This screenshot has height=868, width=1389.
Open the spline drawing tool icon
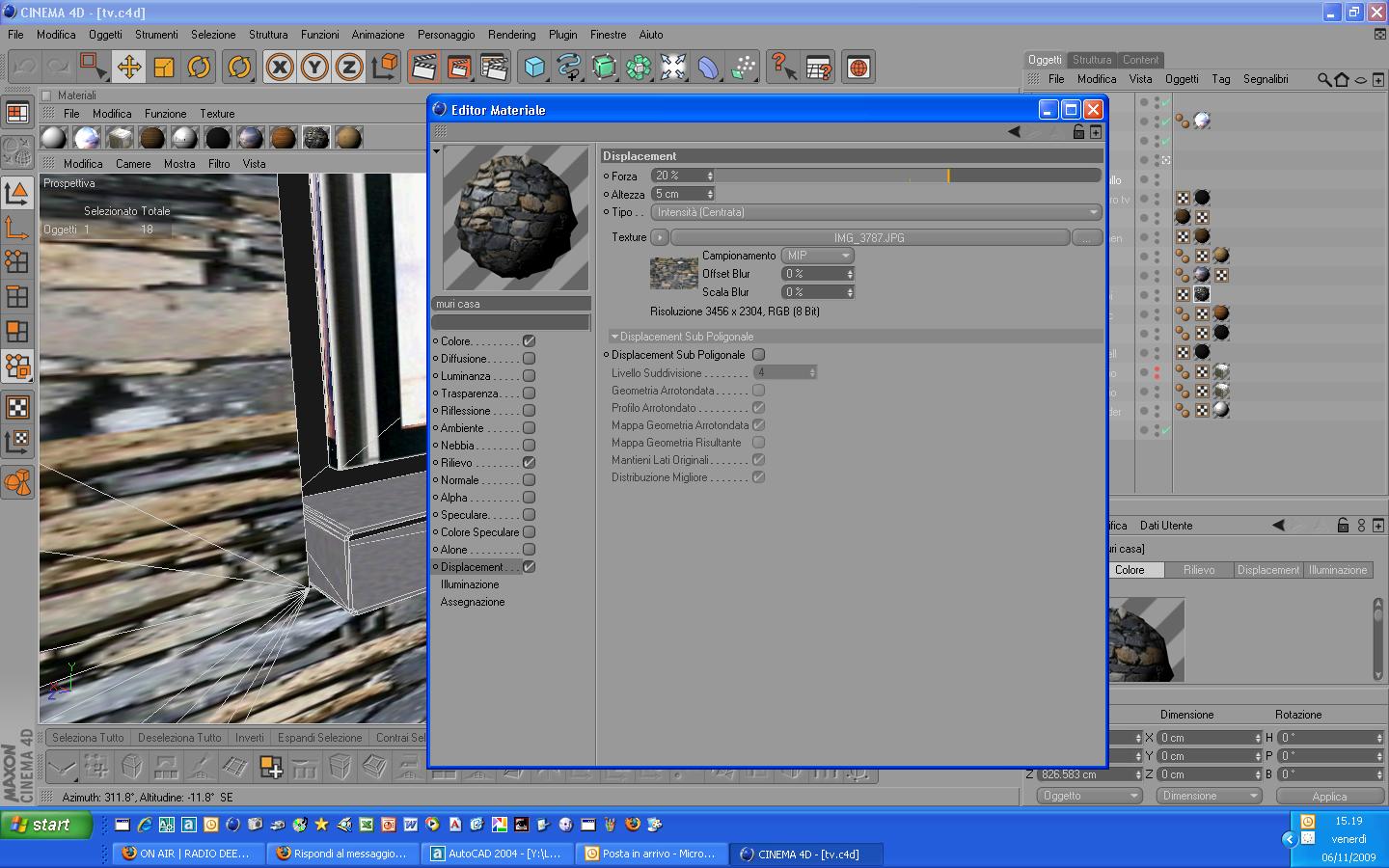[569, 67]
